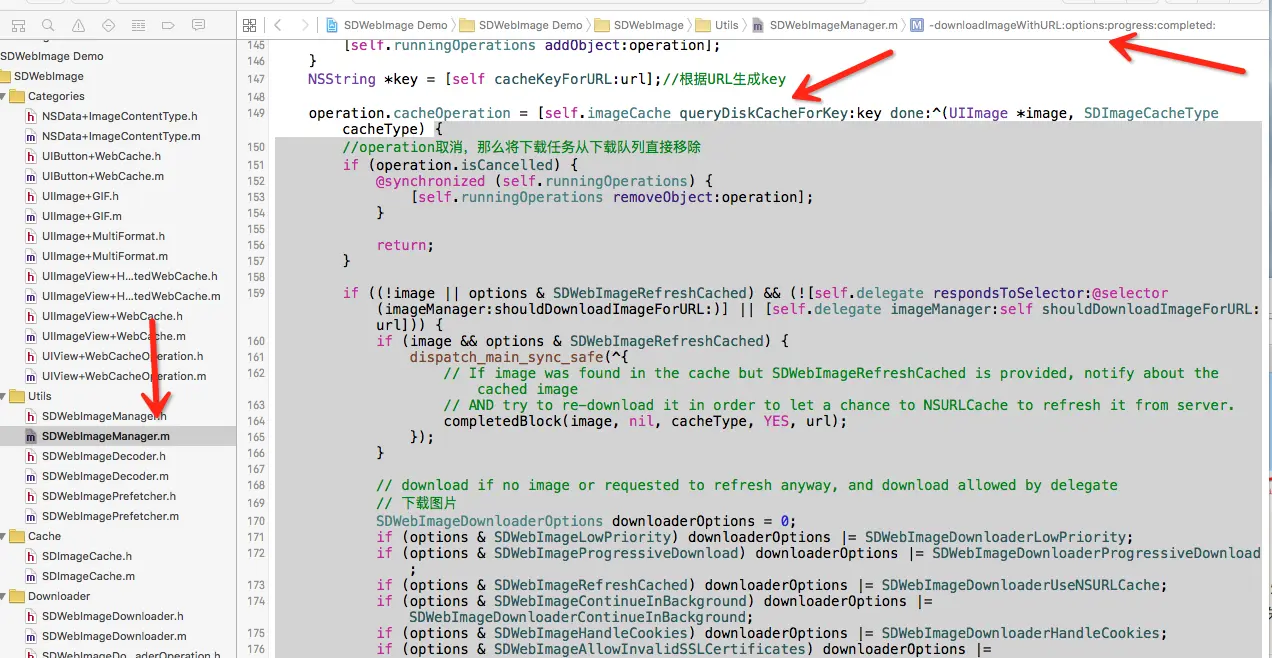The height and width of the screenshot is (658, 1272).
Task: Click SDWebImage folder breadcrumb
Action: (639, 25)
